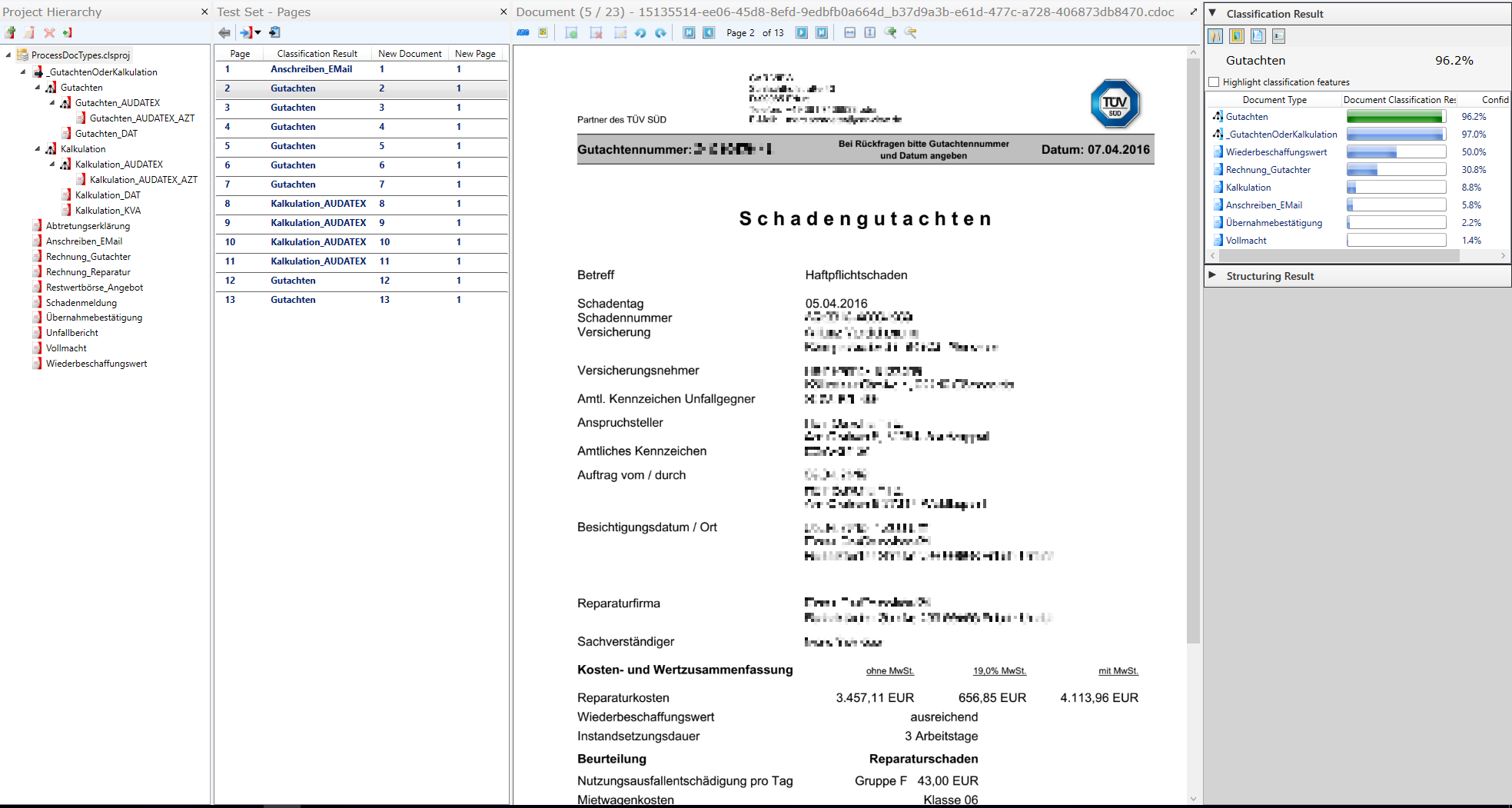Click the yellow image view icon
The width and height of the screenshot is (1512, 808).
click(543, 32)
